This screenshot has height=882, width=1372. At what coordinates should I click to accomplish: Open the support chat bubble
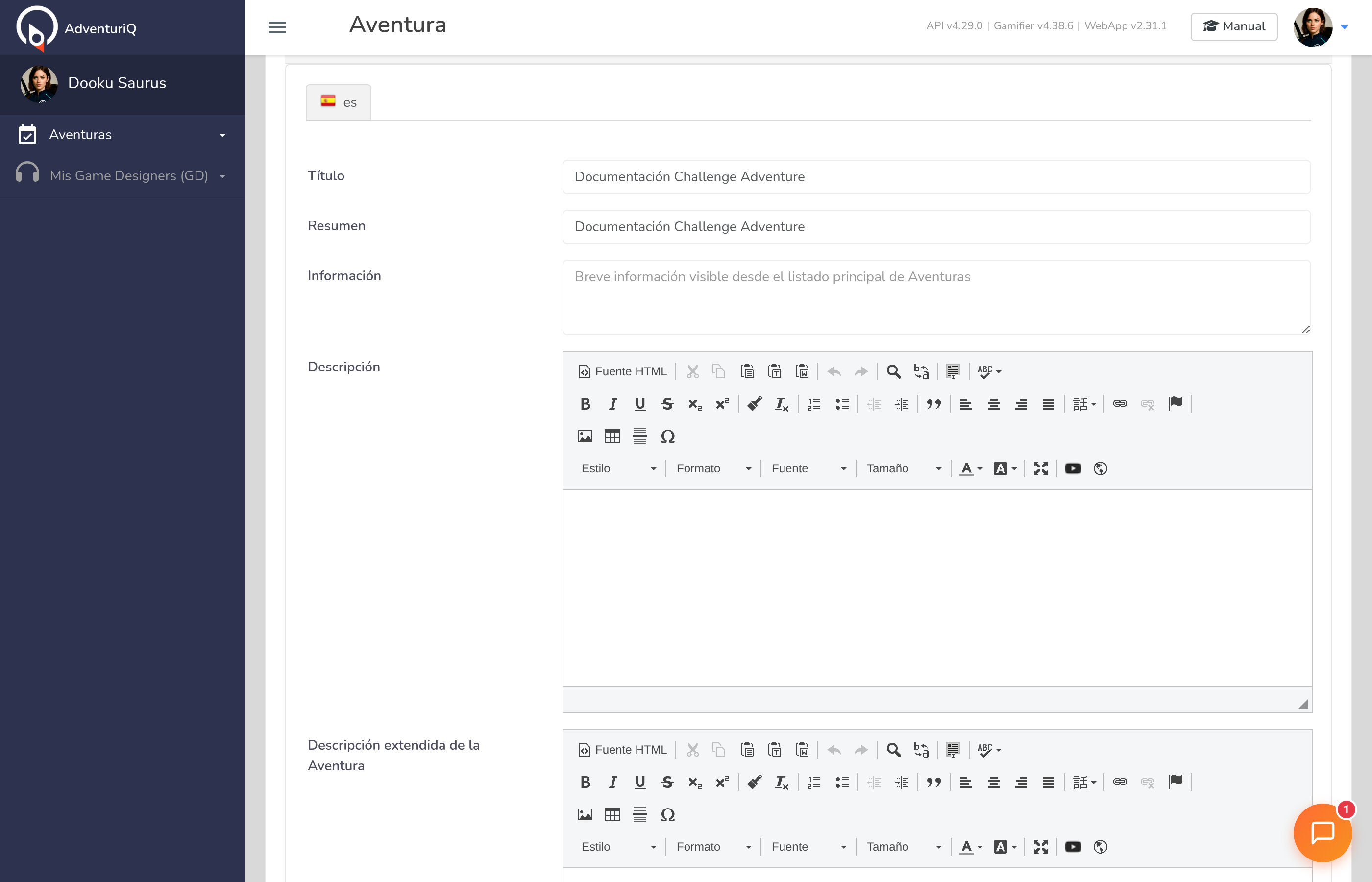(x=1322, y=832)
